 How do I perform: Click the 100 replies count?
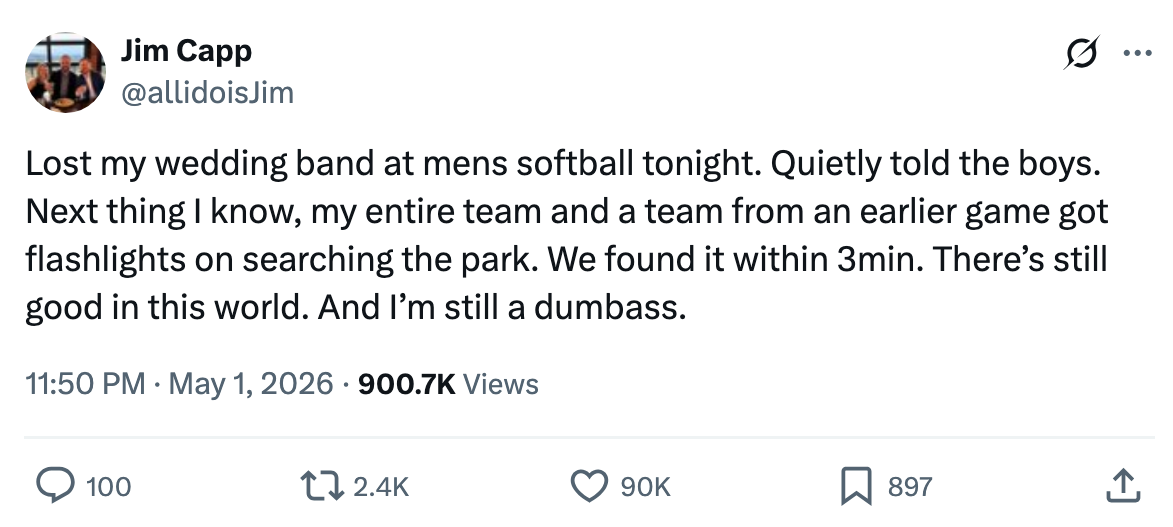pyautogui.click(x=108, y=487)
